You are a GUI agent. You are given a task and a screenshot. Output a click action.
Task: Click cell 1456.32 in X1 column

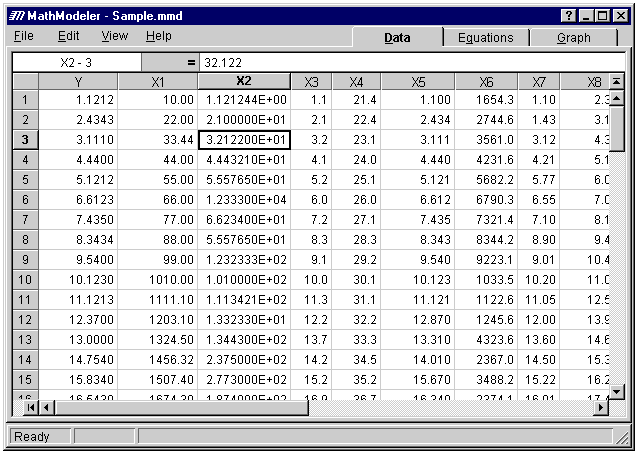pyautogui.click(x=158, y=360)
